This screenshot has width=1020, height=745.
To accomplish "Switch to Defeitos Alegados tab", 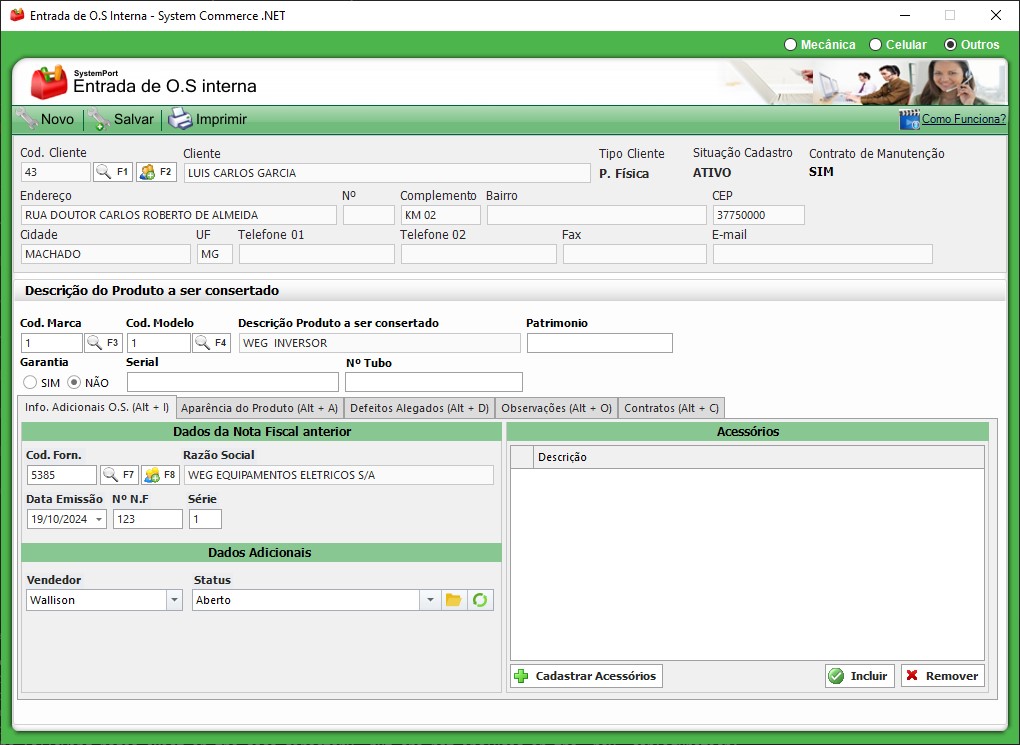I will [419, 408].
